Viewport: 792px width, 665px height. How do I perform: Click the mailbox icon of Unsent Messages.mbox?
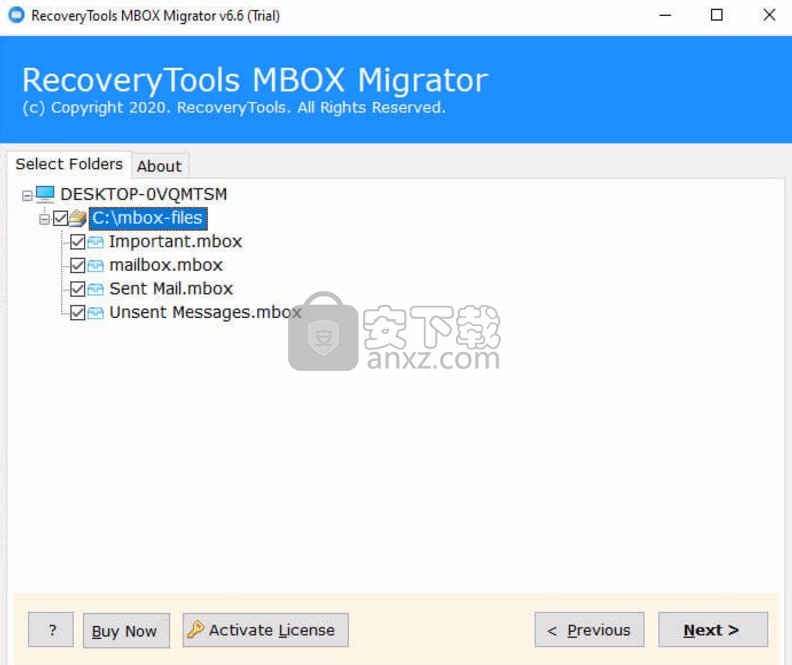(x=95, y=313)
